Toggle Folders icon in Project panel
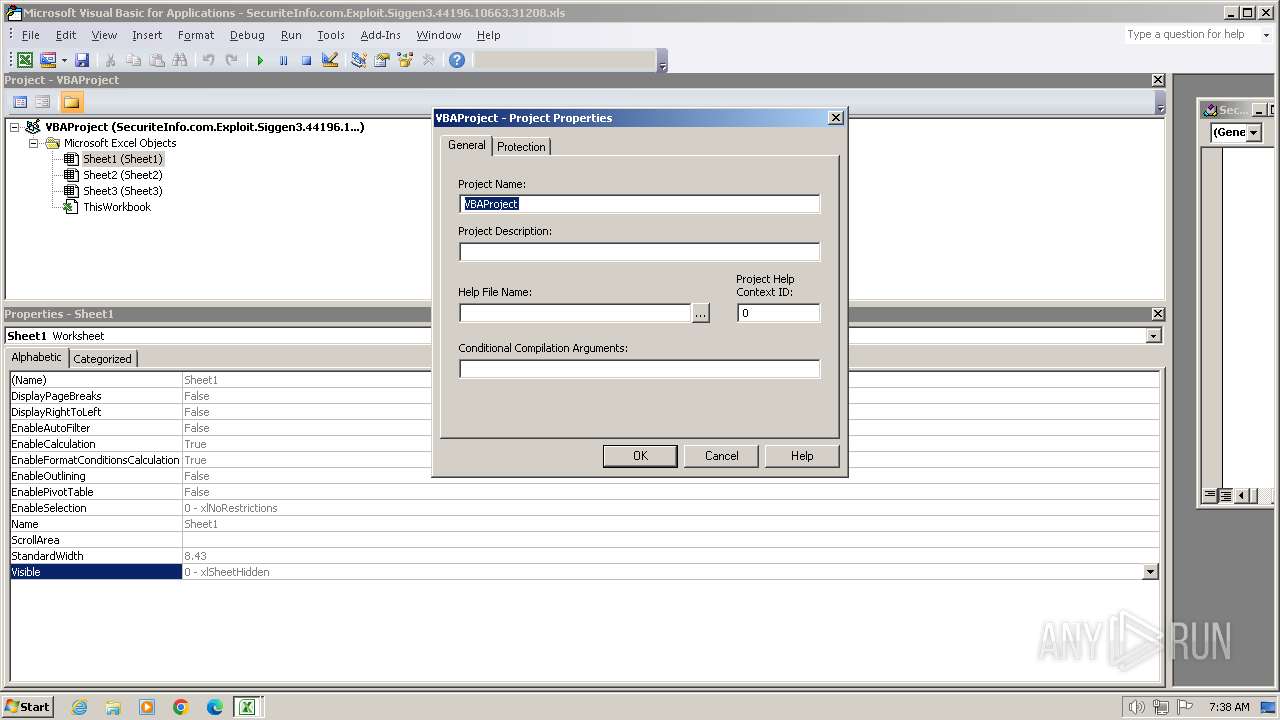 pyautogui.click(x=71, y=102)
